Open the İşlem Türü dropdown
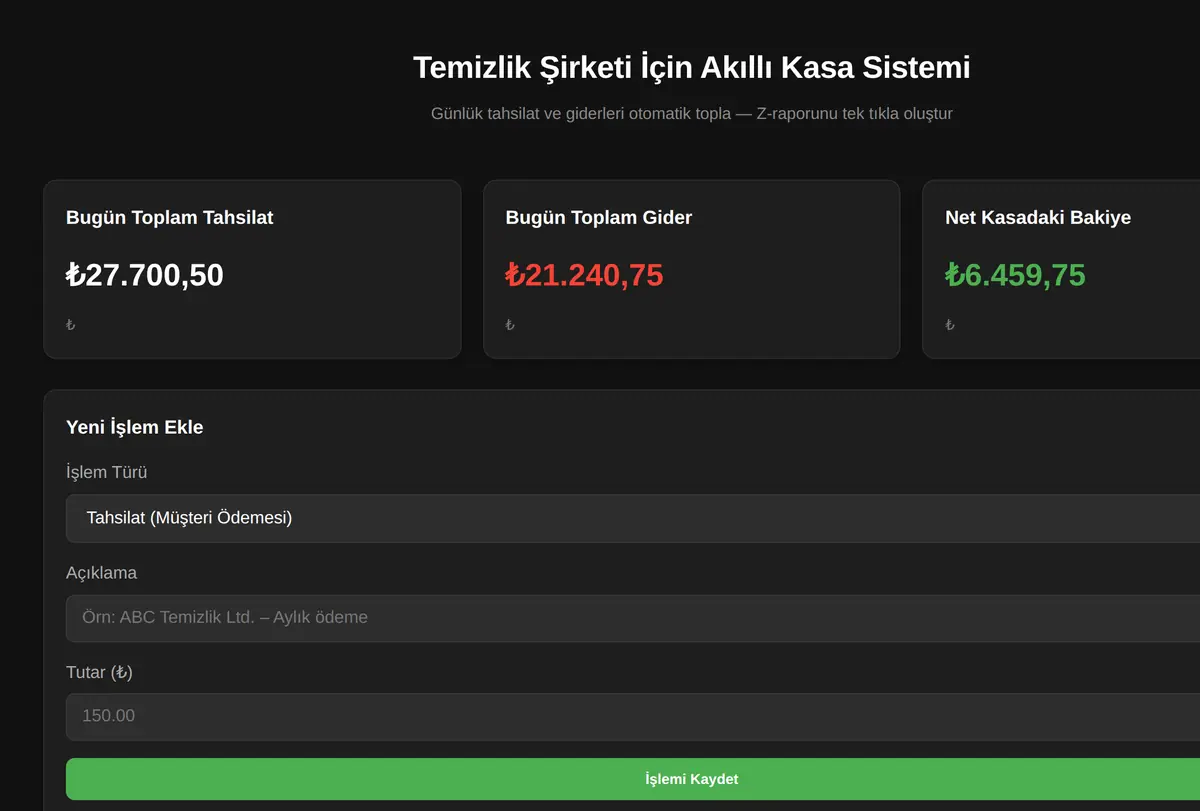The image size is (1200, 811). click(633, 518)
